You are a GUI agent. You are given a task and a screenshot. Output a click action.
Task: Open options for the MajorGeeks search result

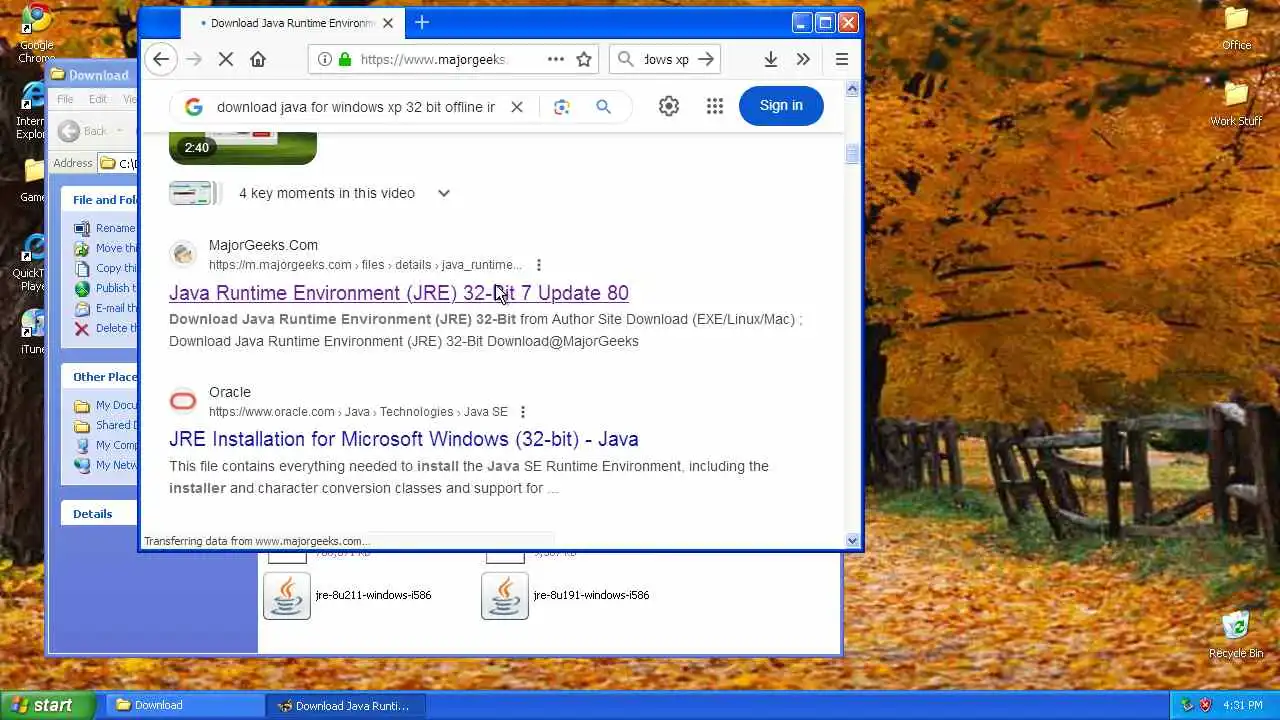coord(538,265)
